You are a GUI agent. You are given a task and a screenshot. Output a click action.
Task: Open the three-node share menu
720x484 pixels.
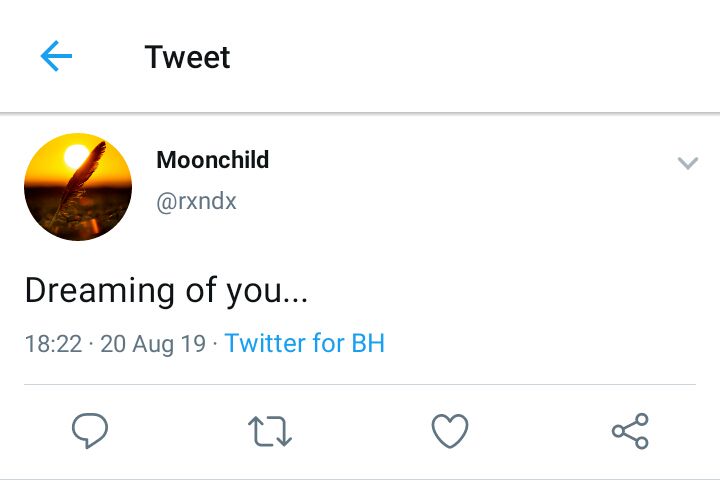(630, 431)
